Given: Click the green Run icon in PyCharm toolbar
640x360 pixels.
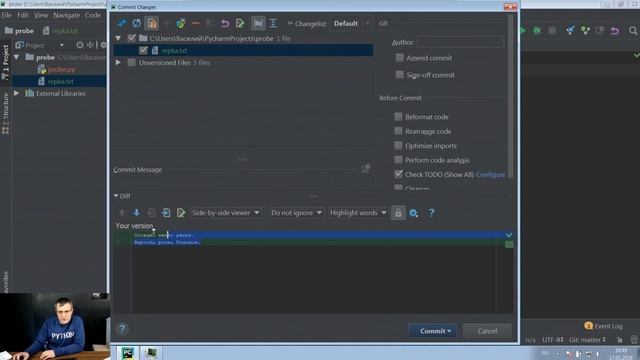Looking at the screenshot, I should tap(523, 31).
